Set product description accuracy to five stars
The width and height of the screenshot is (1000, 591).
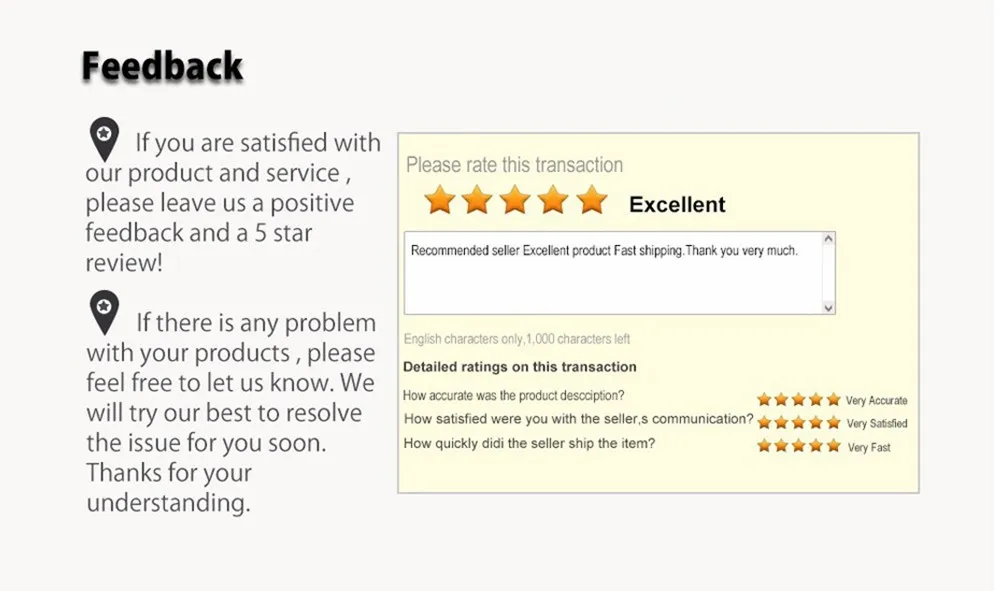[834, 400]
